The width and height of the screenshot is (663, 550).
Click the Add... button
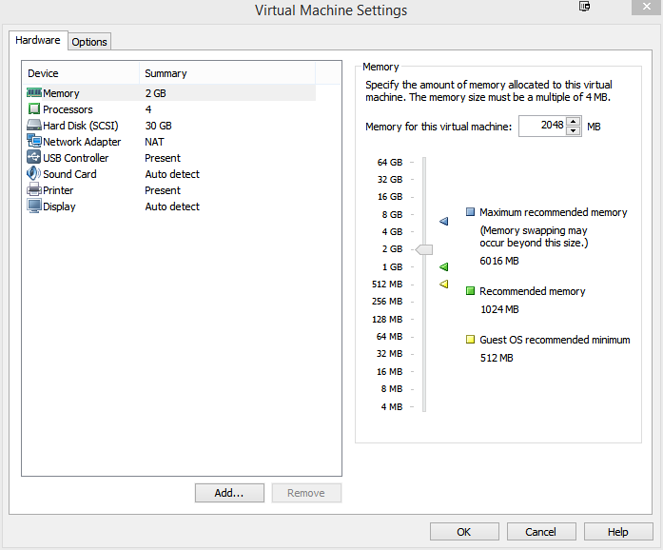point(230,493)
